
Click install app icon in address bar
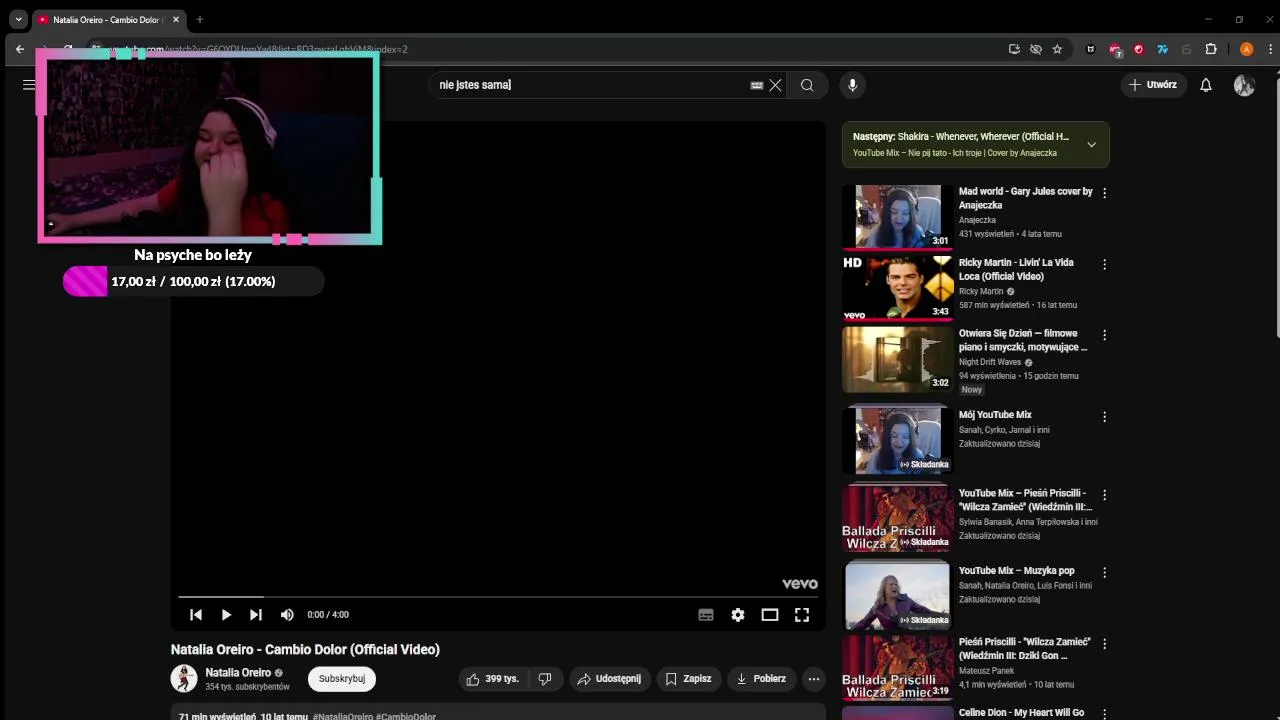1014,49
